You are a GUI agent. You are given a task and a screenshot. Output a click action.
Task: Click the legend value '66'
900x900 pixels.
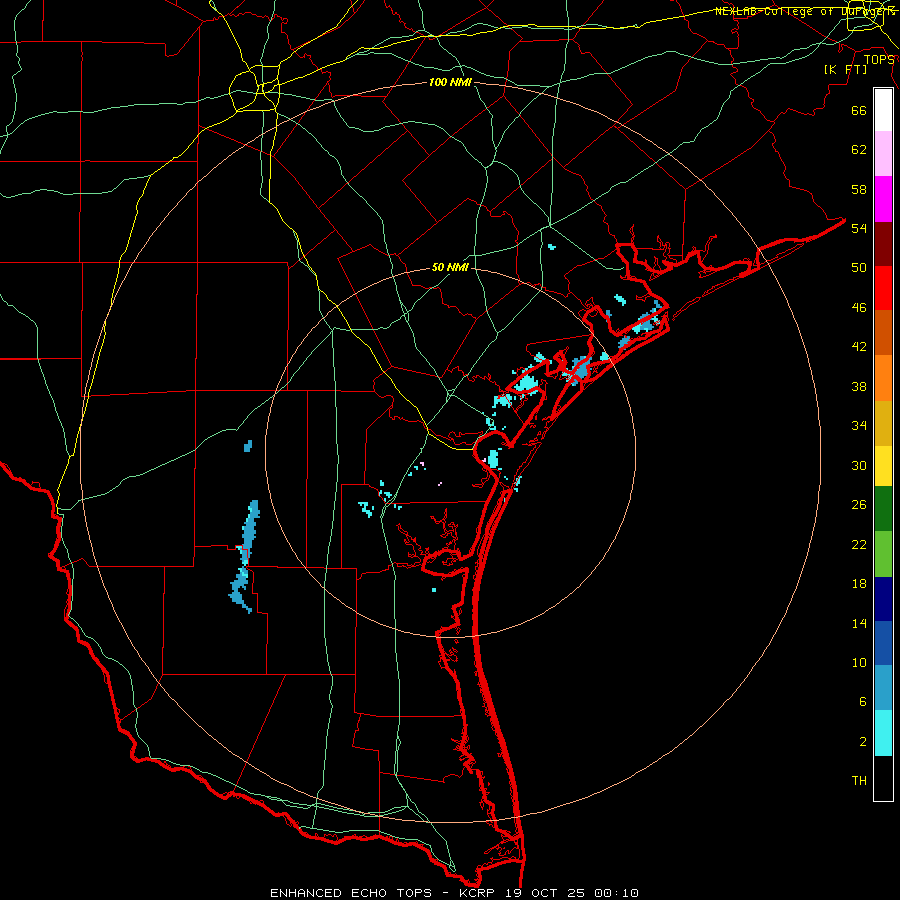click(859, 111)
